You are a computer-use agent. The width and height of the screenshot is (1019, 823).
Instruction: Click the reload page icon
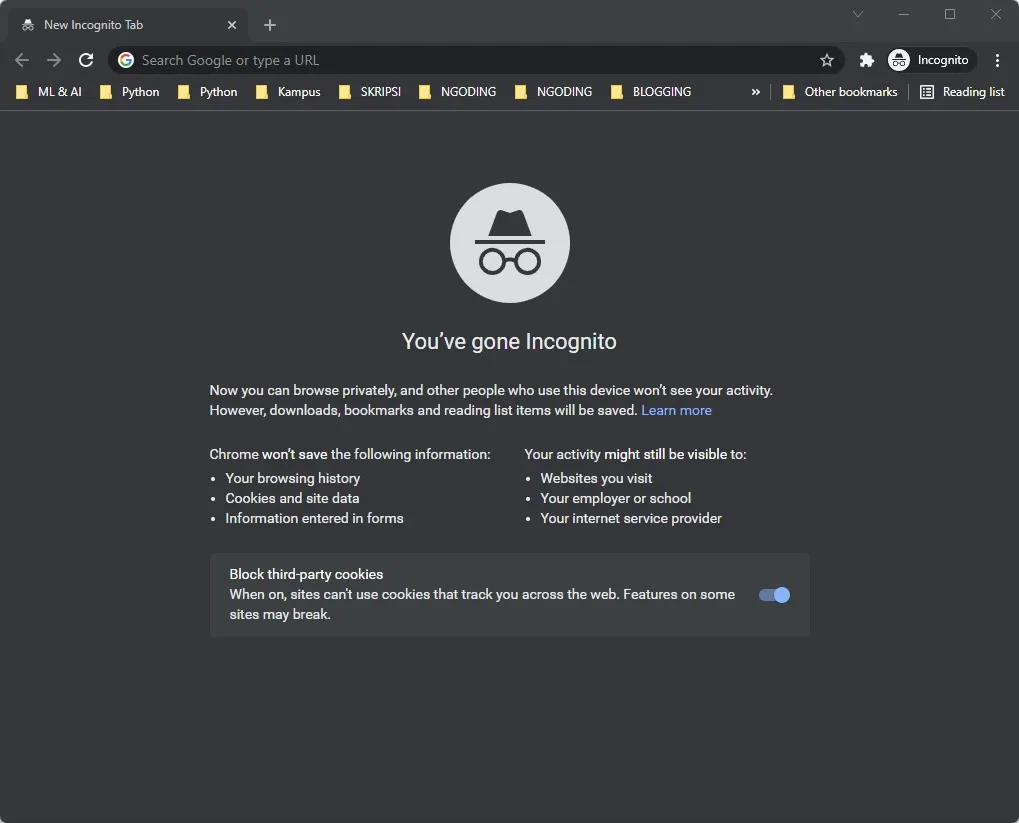(x=86, y=60)
